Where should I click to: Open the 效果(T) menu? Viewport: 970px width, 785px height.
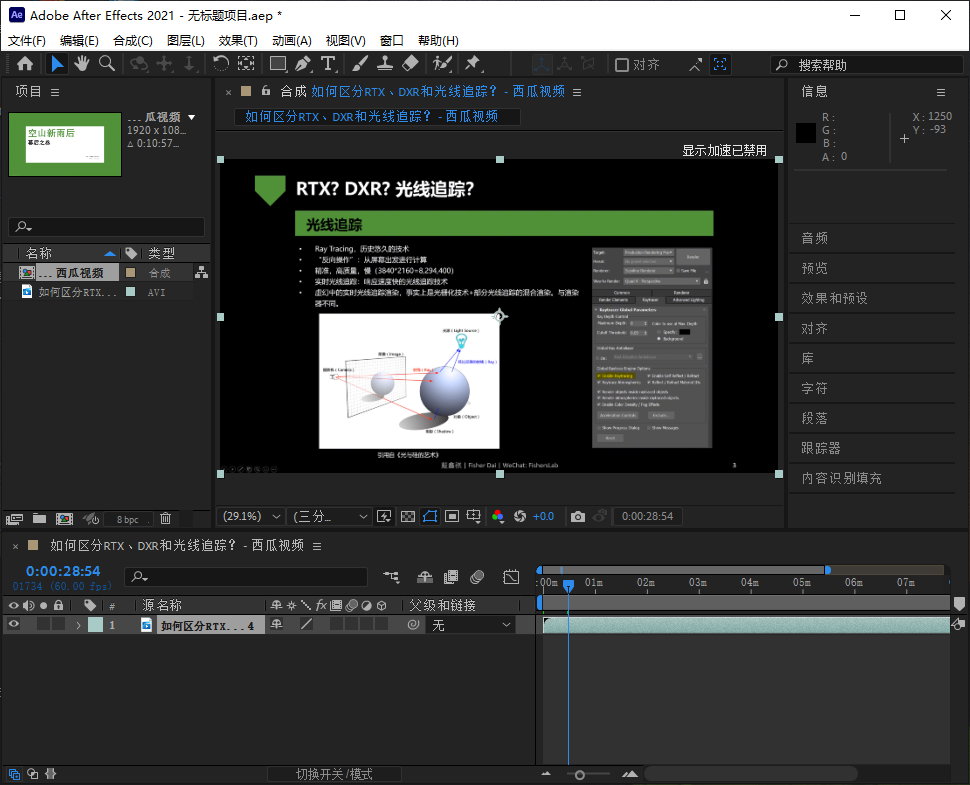[238, 41]
